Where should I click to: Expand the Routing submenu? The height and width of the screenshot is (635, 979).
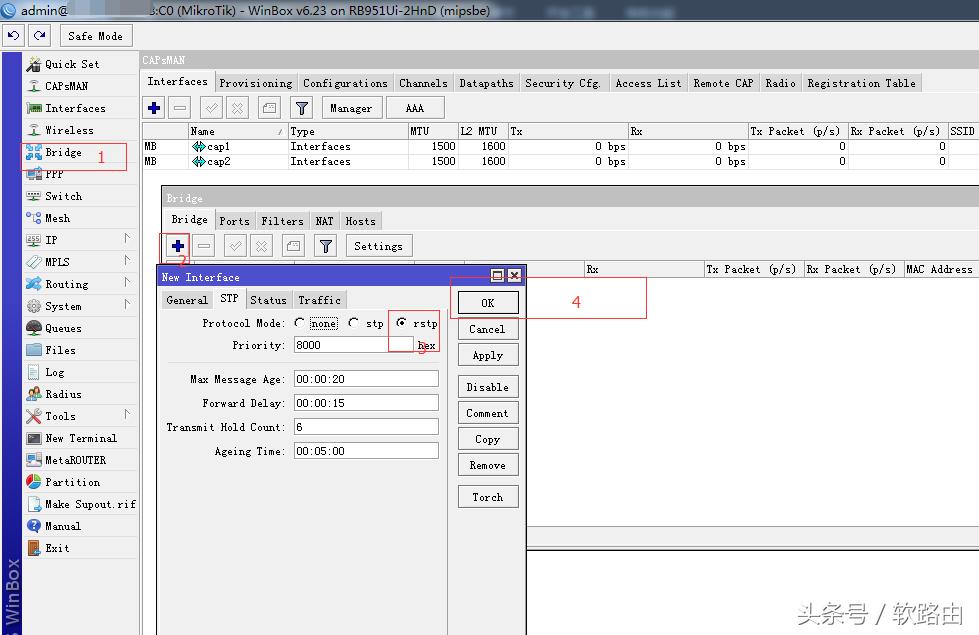127,283
